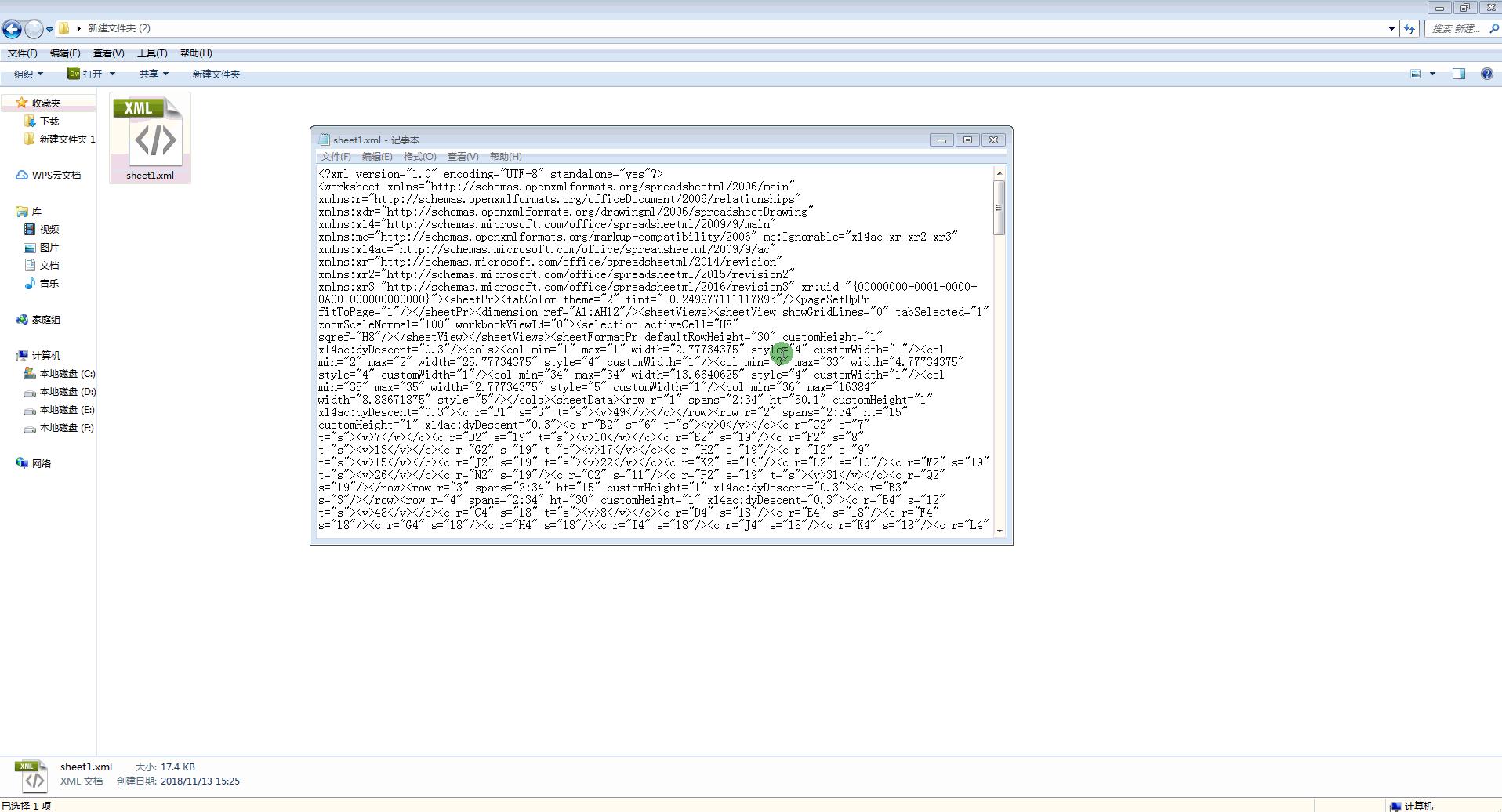Open Notepad 文件(F) menu
The height and width of the screenshot is (812, 1502).
click(336, 157)
